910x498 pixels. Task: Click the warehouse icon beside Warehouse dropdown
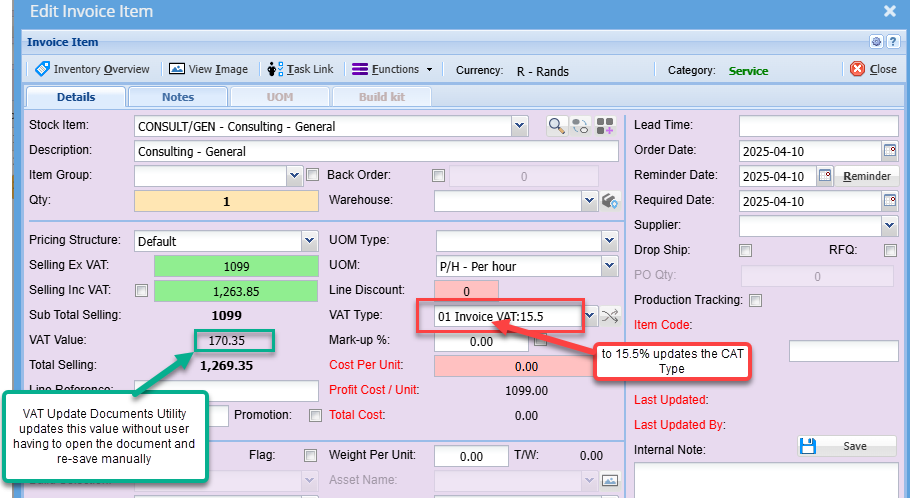[611, 201]
